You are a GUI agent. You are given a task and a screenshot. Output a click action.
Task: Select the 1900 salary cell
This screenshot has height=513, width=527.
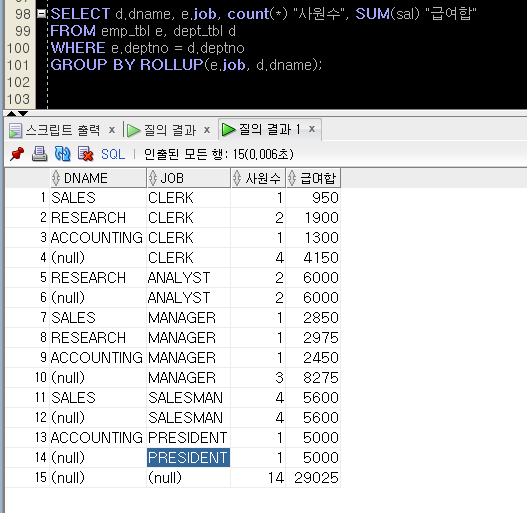[x=313, y=218]
